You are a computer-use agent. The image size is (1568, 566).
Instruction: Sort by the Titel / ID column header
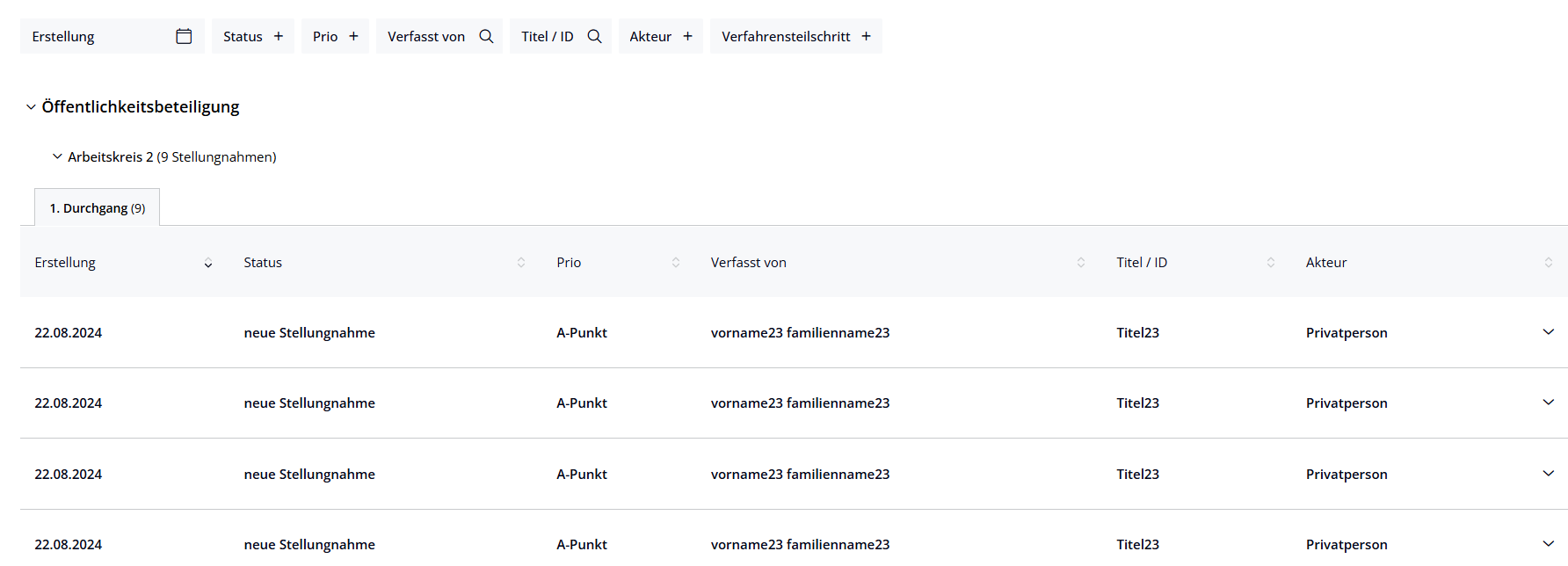pos(1270,263)
